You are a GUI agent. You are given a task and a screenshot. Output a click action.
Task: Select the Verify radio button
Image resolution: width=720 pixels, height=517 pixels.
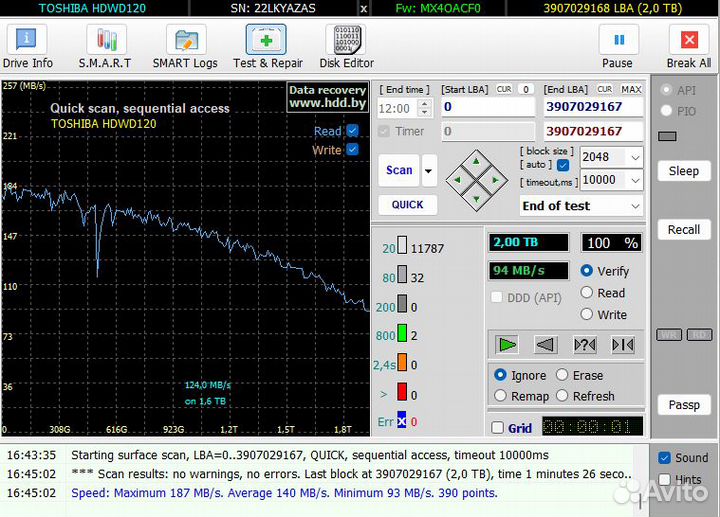tap(586, 270)
